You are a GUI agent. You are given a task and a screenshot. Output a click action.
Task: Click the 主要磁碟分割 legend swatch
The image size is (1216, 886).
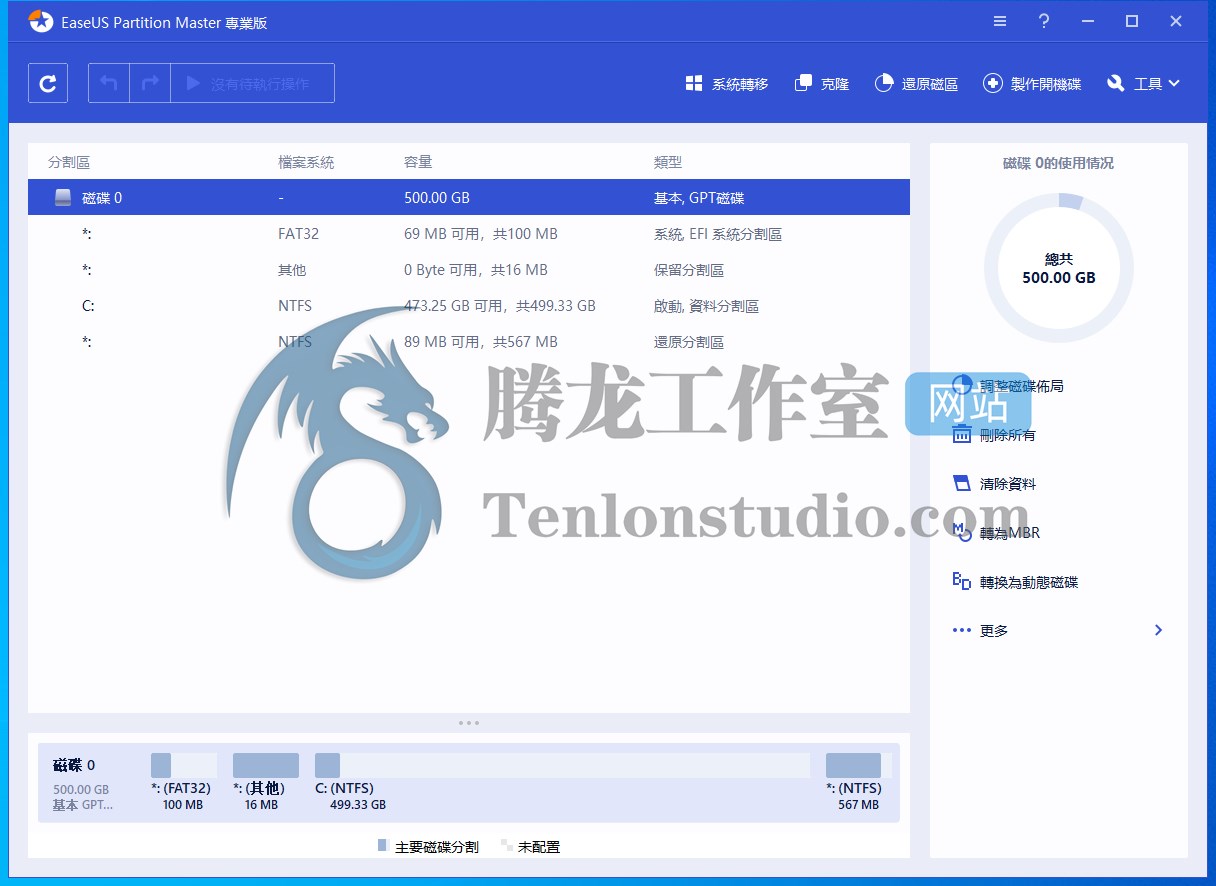point(382,845)
